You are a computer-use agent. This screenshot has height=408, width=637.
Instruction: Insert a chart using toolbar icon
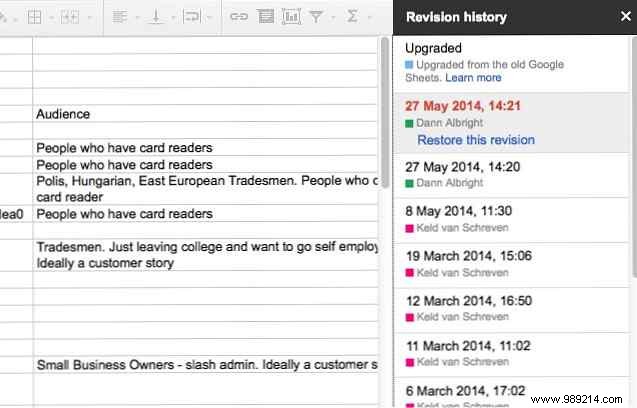click(x=291, y=17)
